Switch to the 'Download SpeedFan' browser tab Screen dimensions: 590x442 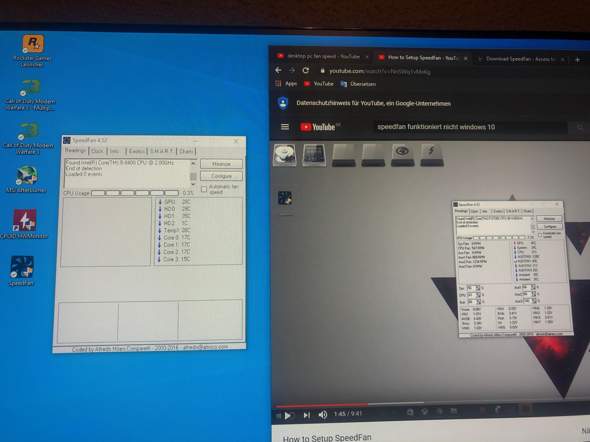[520, 59]
